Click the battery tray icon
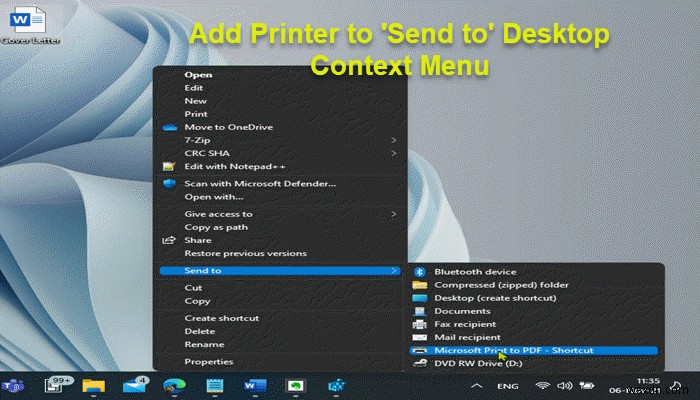 point(587,386)
